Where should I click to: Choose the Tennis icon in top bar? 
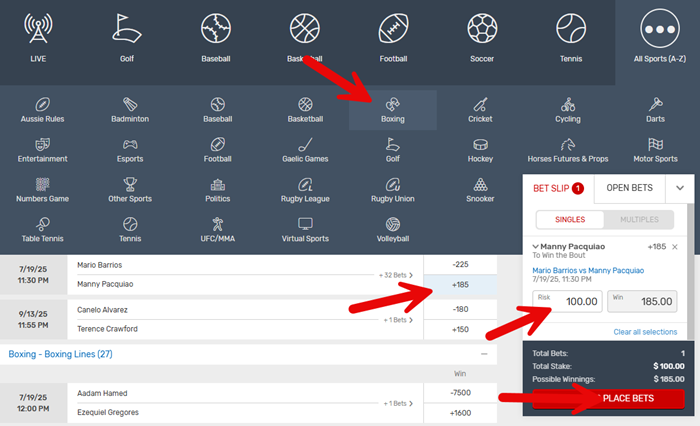[x=572, y=31]
